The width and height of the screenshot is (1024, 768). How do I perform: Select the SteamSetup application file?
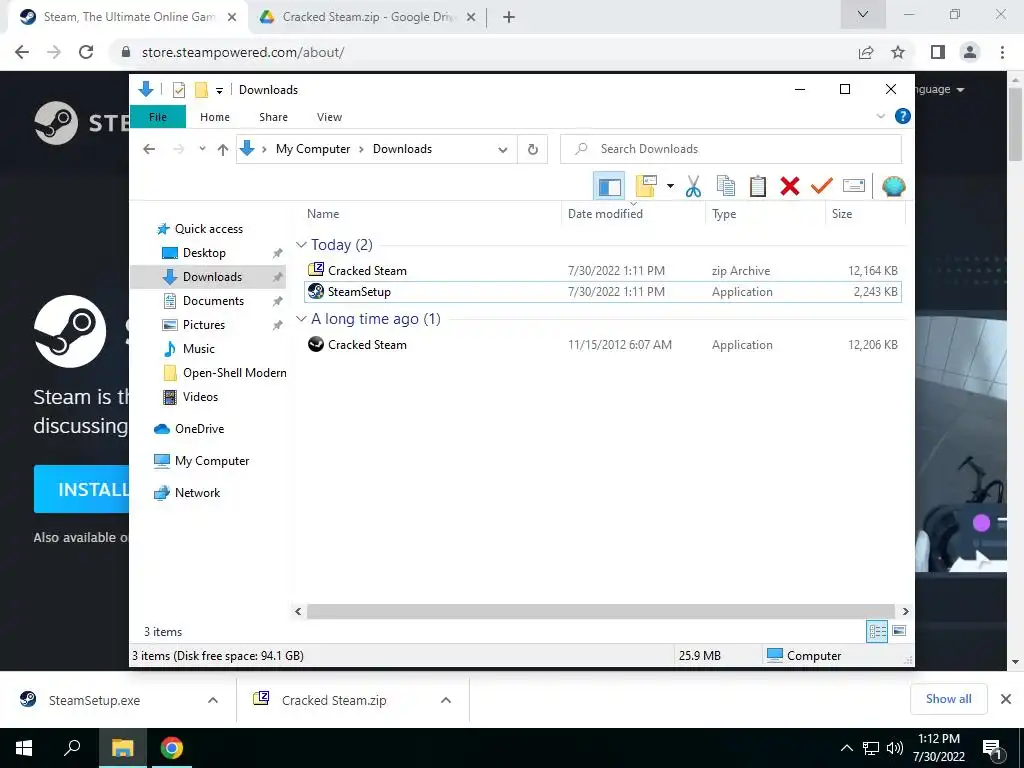(603, 292)
